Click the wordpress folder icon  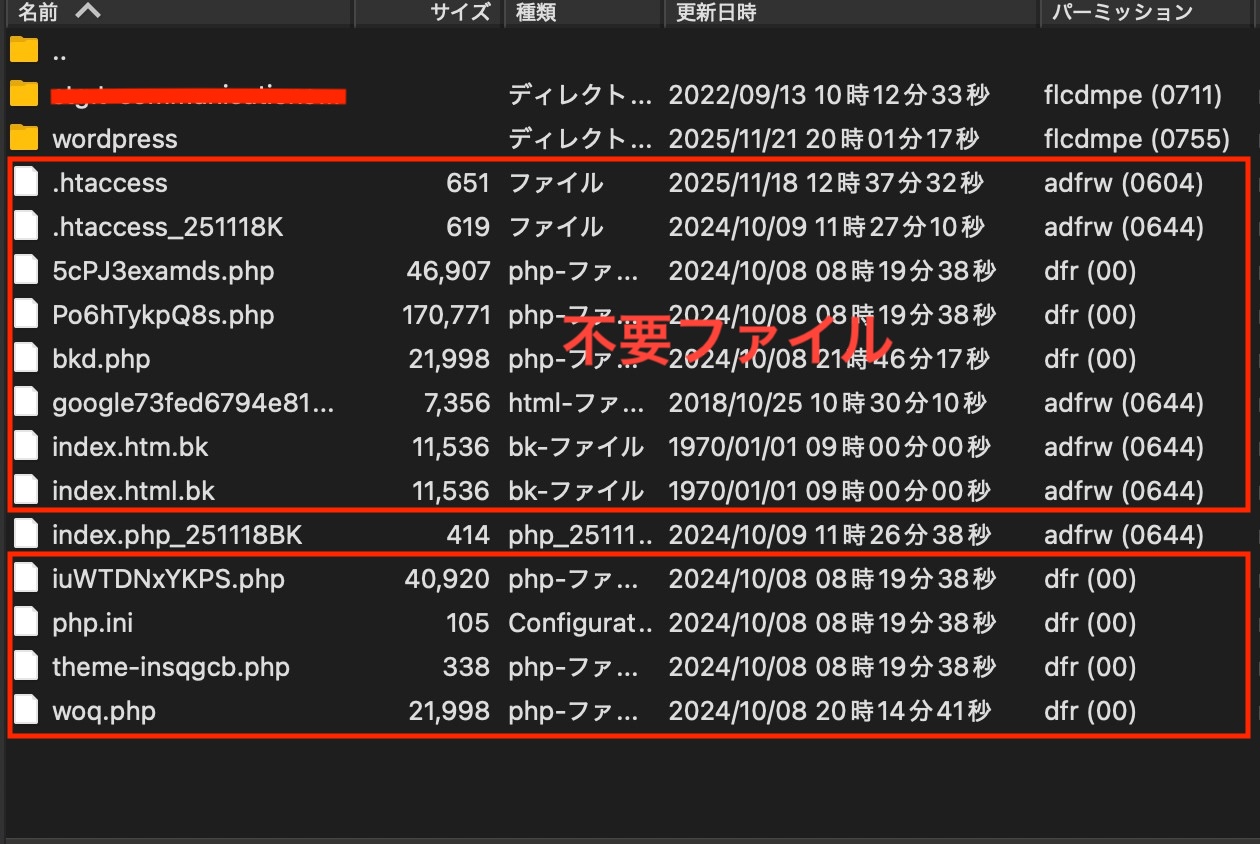[24, 138]
